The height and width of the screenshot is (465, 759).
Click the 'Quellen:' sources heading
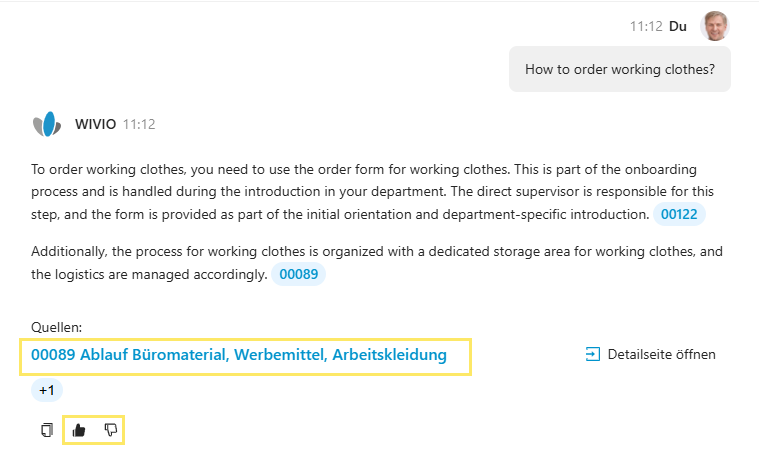point(57,327)
